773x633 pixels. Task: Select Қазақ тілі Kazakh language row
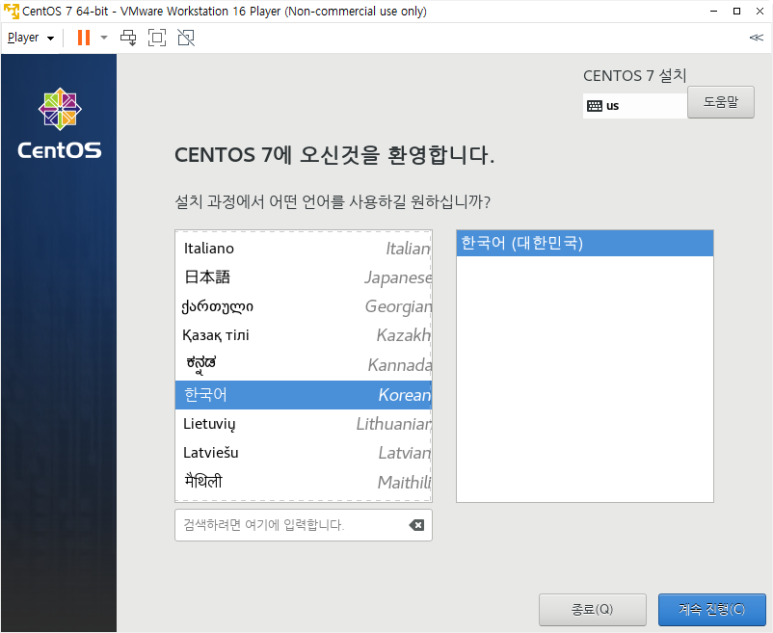303,335
